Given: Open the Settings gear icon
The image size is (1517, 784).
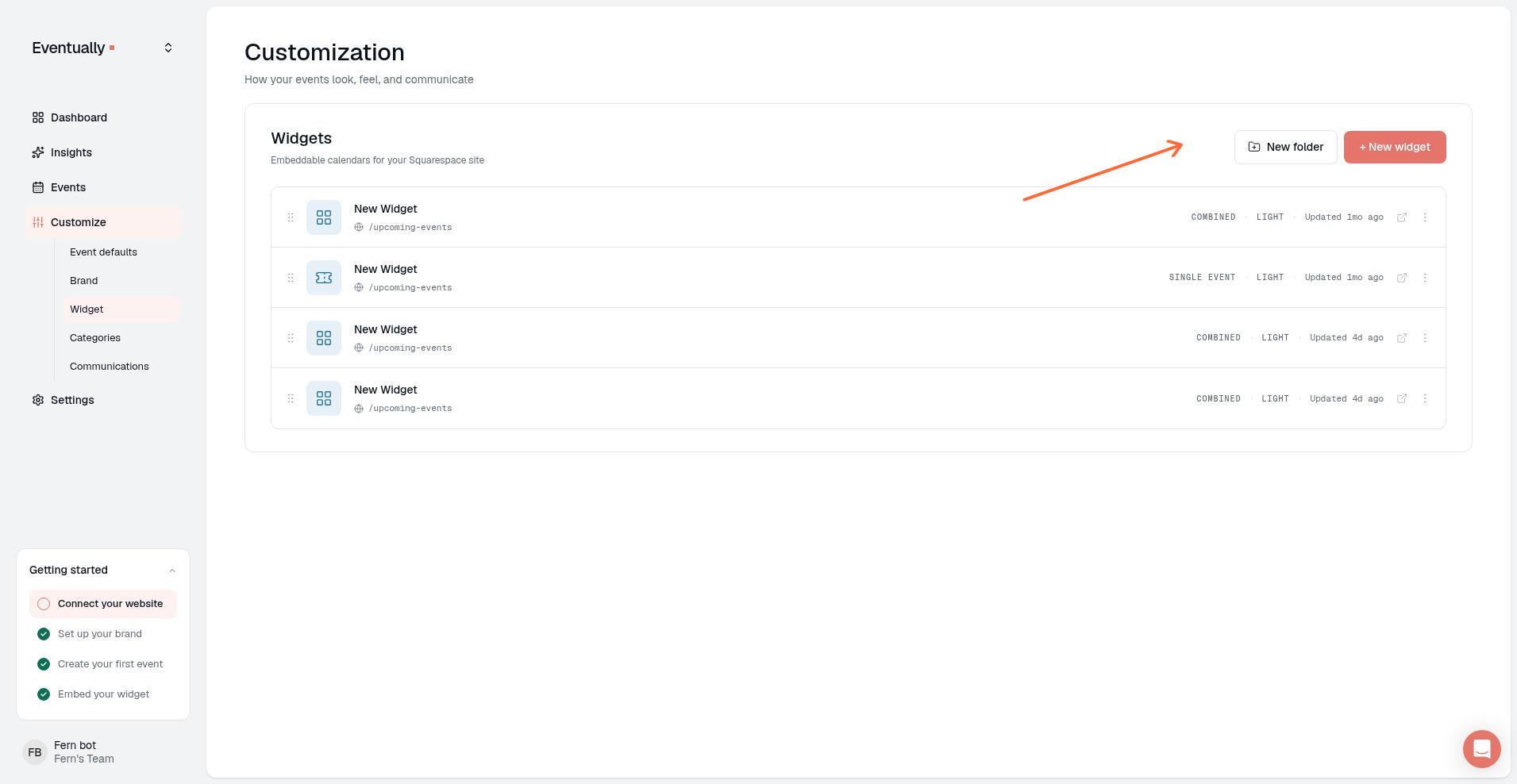Looking at the screenshot, I should pos(38,400).
